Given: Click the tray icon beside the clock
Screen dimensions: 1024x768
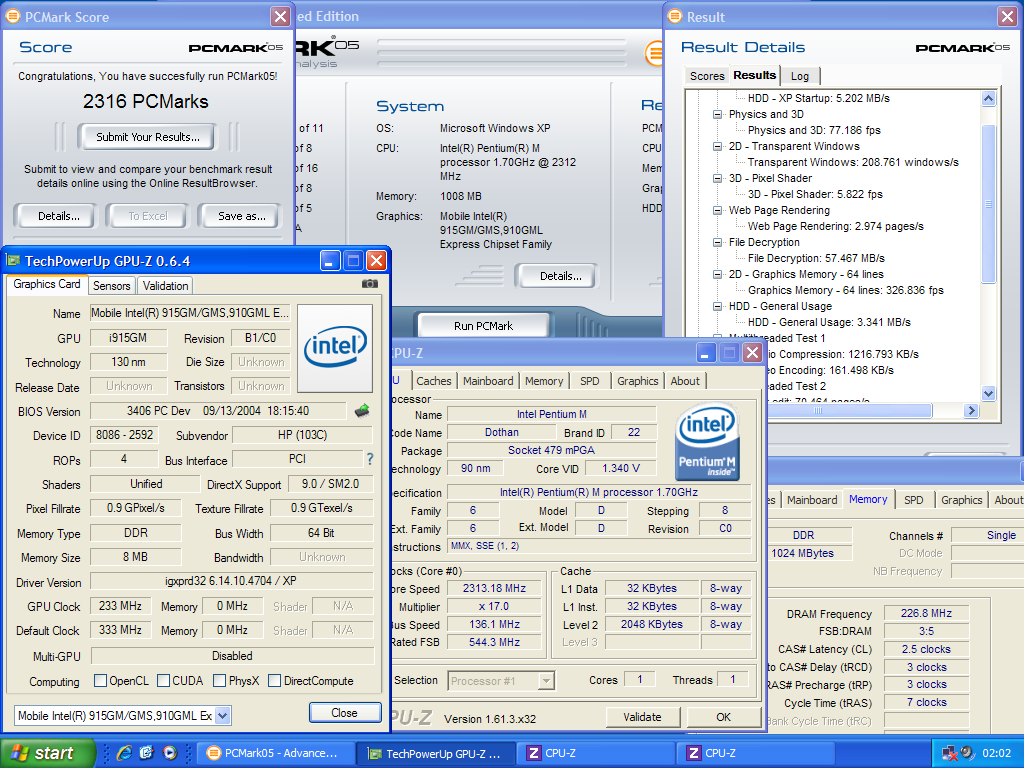Looking at the screenshot, I should (968, 753).
